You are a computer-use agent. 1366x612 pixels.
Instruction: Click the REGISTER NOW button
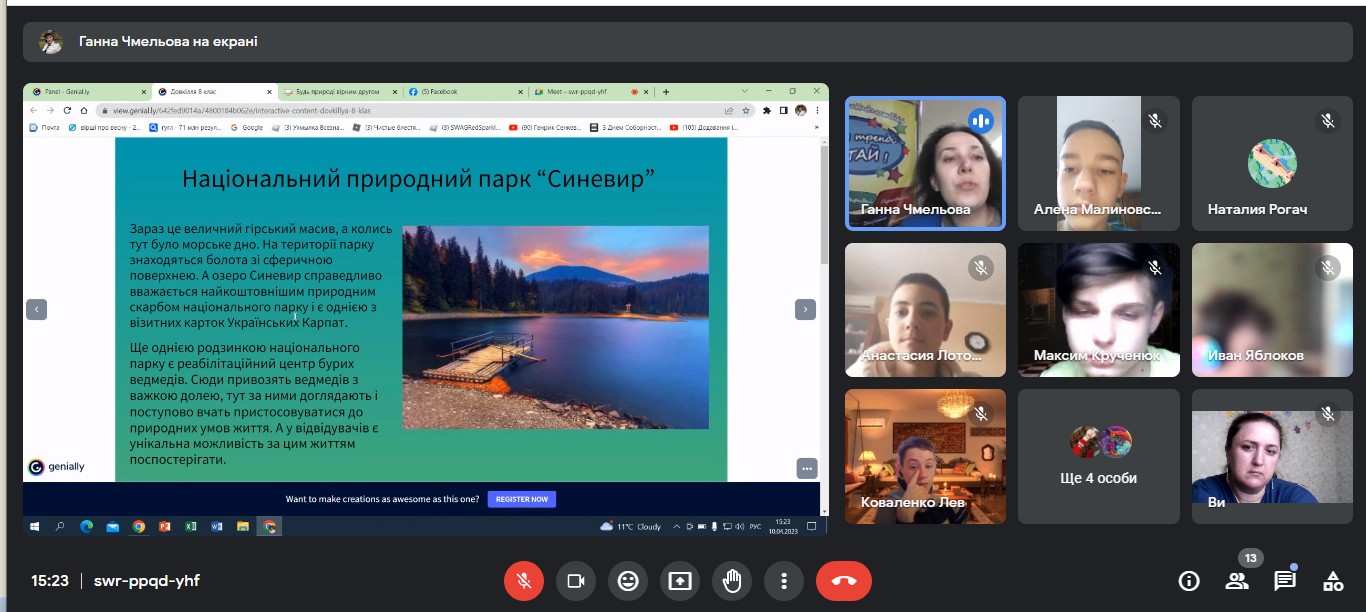[521, 499]
